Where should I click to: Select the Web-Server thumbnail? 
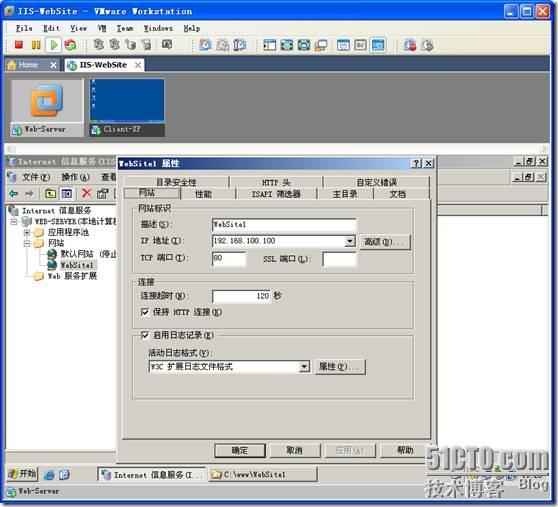coord(47,107)
